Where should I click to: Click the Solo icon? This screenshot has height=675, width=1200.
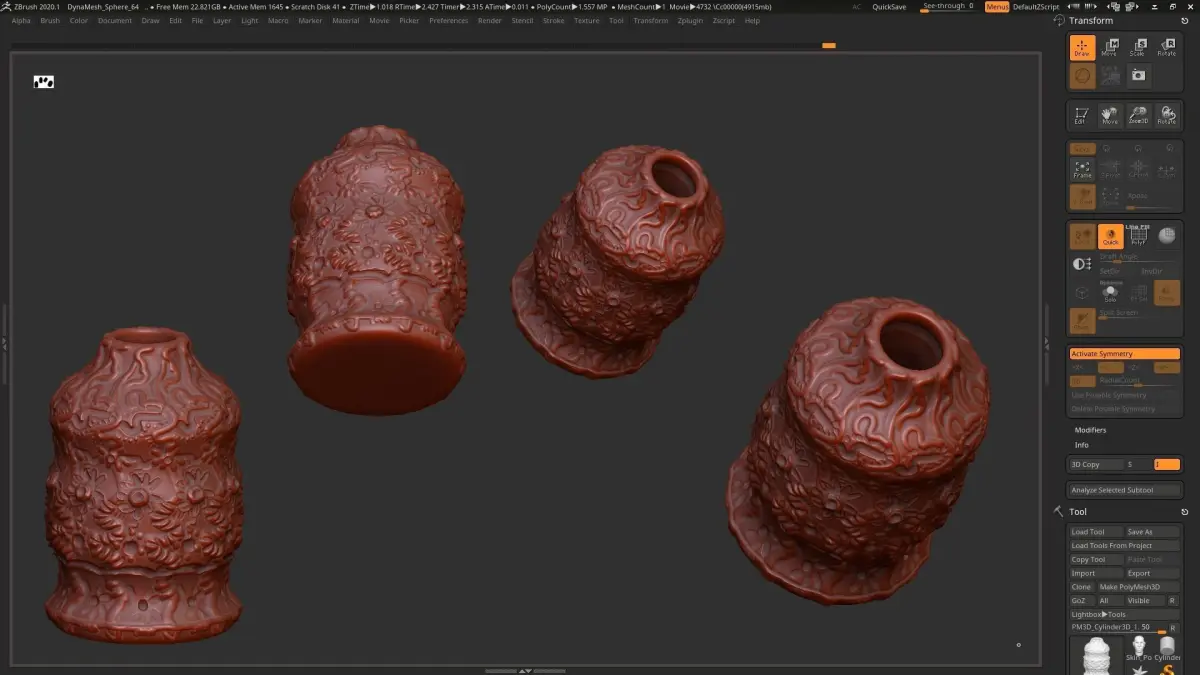pos(1110,293)
